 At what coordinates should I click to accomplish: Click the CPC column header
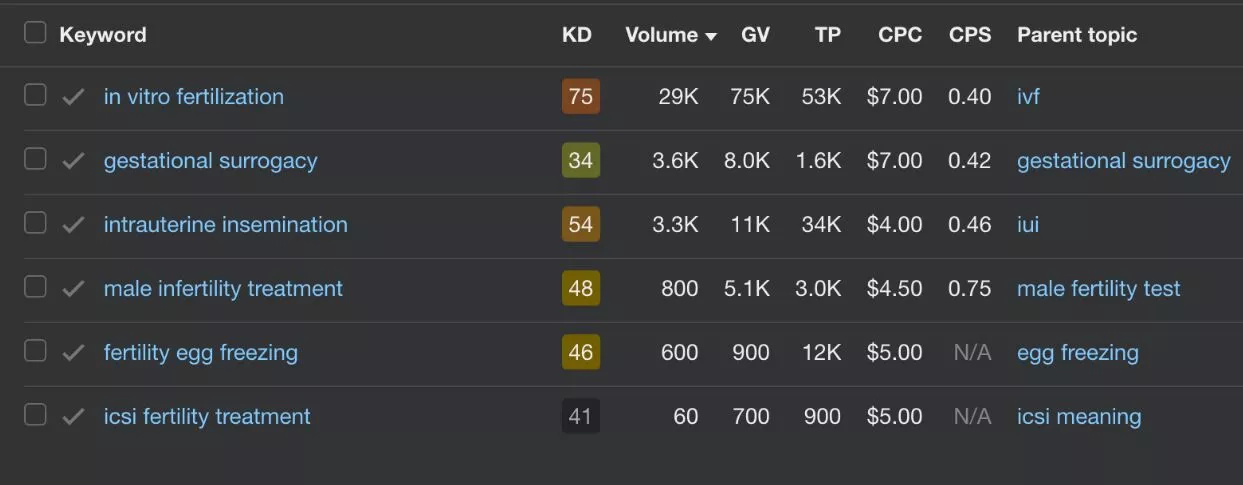click(x=900, y=35)
